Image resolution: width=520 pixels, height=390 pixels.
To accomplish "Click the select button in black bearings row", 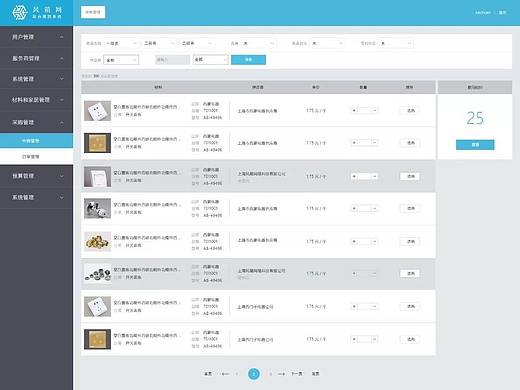I will (410, 274).
